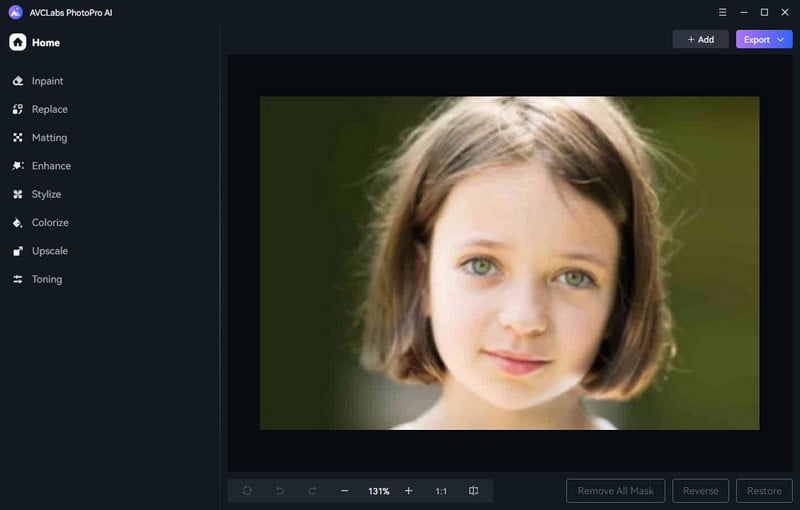Open the Toning menu item
800x510 pixels.
[x=47, y=279]
